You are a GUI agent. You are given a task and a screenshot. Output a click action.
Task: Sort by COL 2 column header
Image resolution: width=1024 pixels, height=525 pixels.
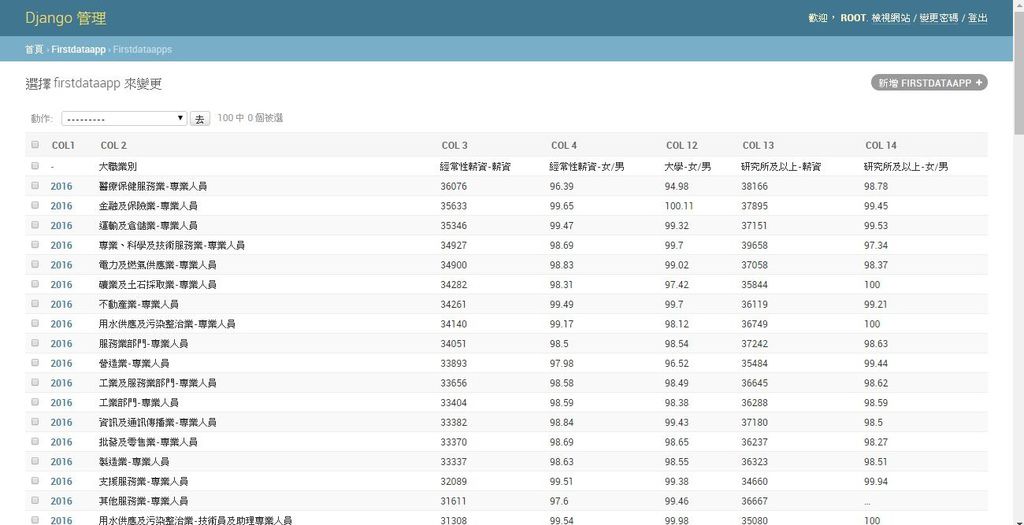pos(114,145)
